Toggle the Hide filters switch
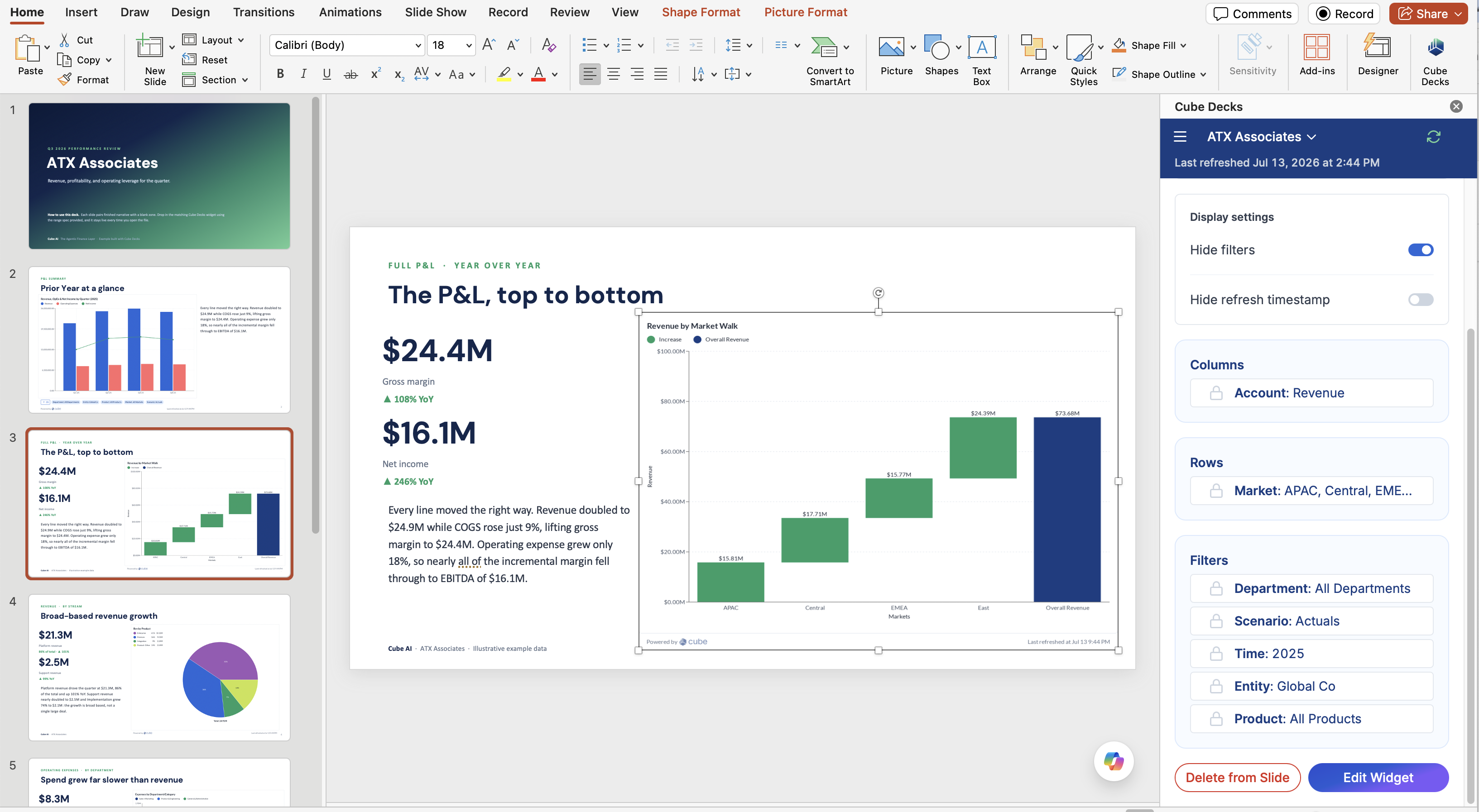 tap(1421, 250)
